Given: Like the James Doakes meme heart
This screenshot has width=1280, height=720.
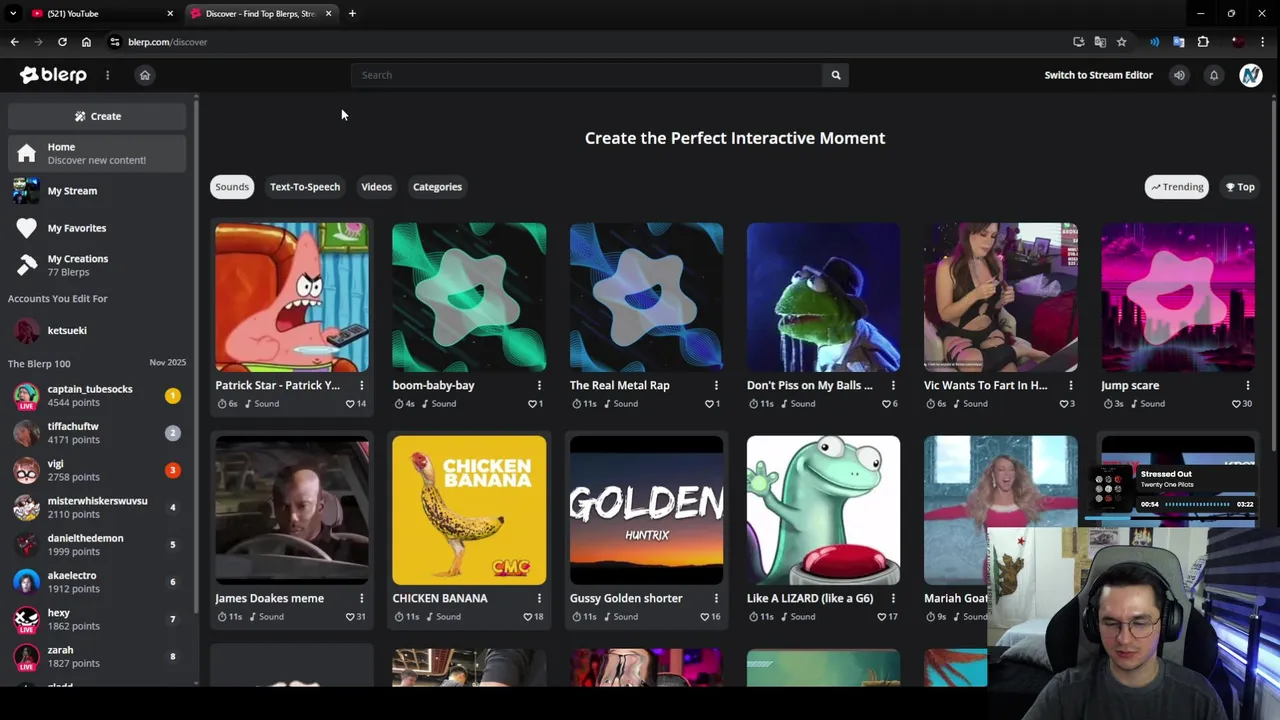Looking at the screenshot, I should 350,617.
